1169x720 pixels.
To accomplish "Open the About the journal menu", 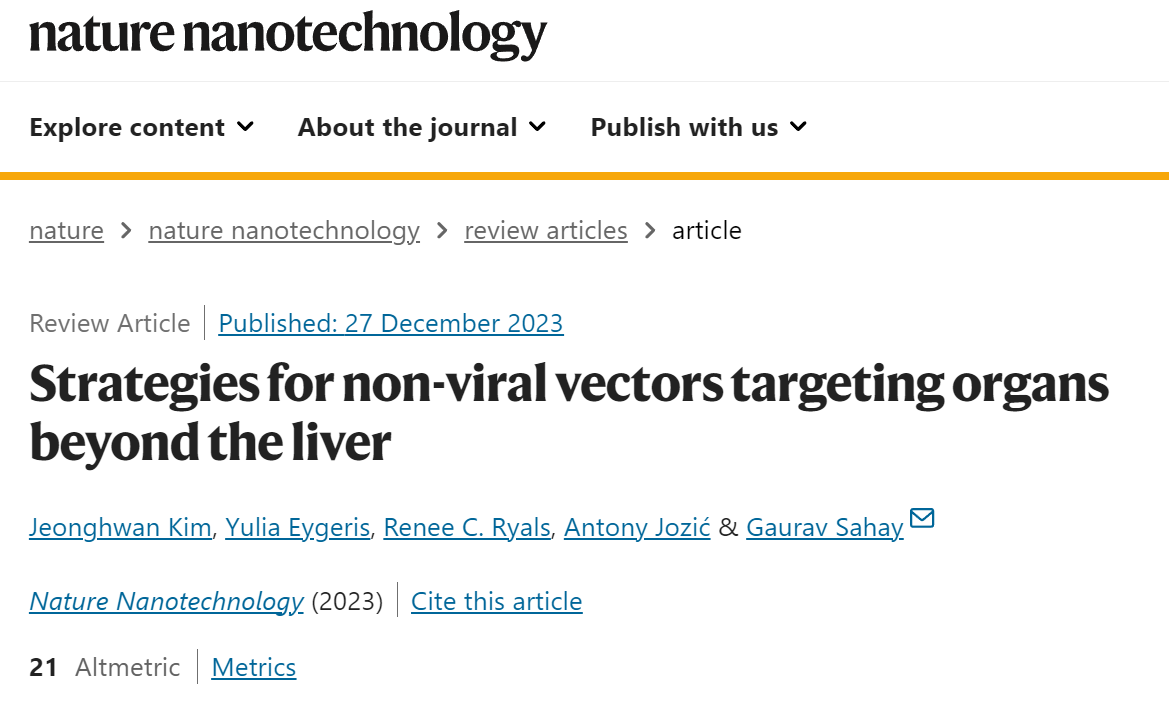I will pyautogui.click(x=422, y=127).
